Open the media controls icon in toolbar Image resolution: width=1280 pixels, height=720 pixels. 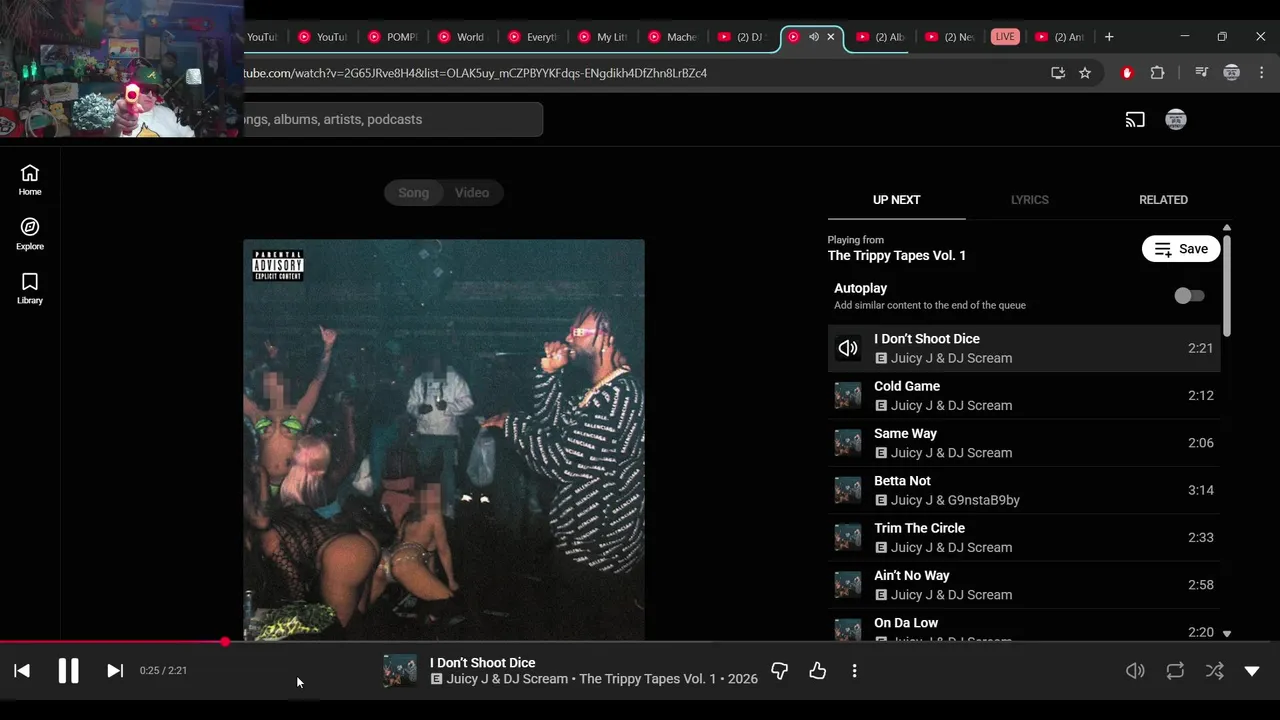point(1202,73)
